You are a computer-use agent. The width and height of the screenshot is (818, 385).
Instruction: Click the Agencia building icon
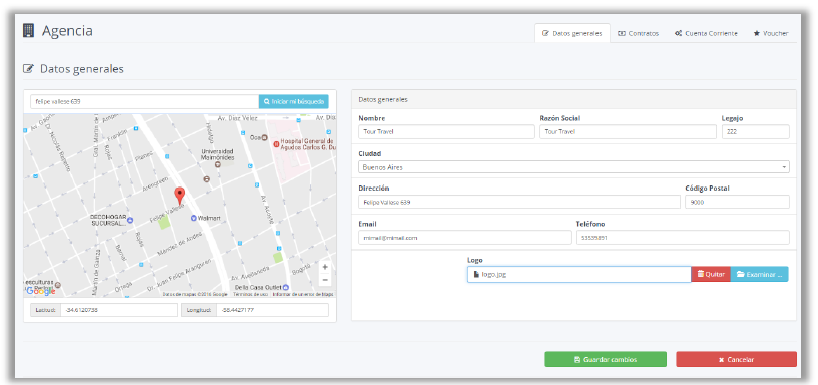point(29,31)
